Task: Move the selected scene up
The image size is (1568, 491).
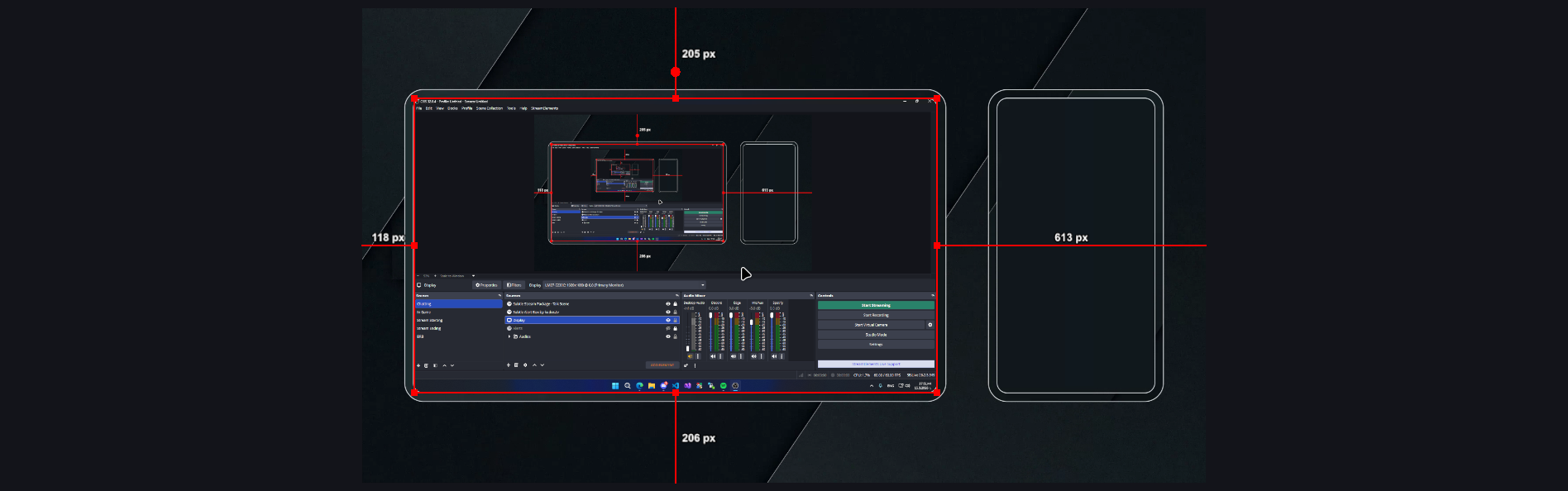Action: tap(444, 365)
